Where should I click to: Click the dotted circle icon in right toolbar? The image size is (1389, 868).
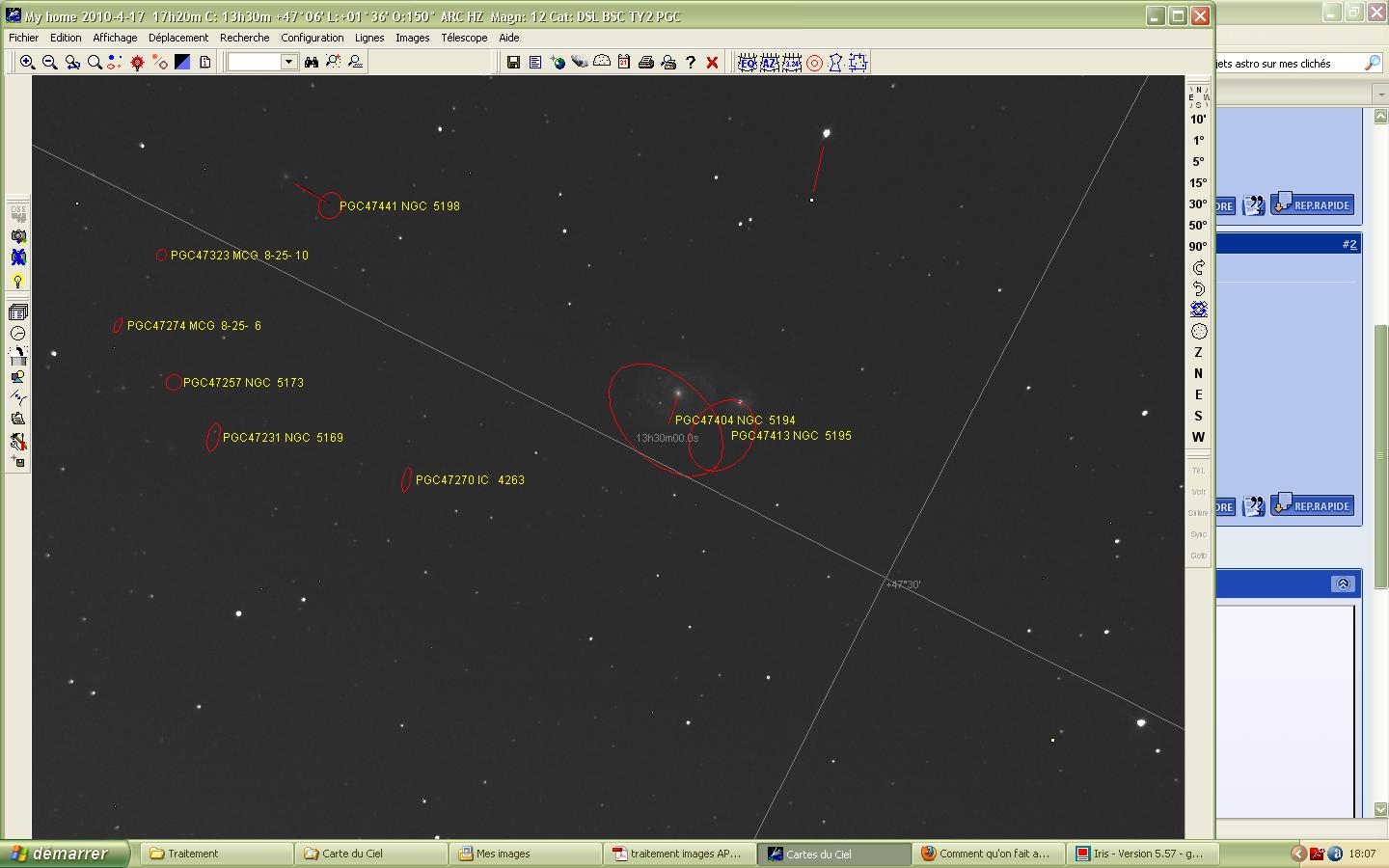pyautogui.click(x=1199, y=331)
